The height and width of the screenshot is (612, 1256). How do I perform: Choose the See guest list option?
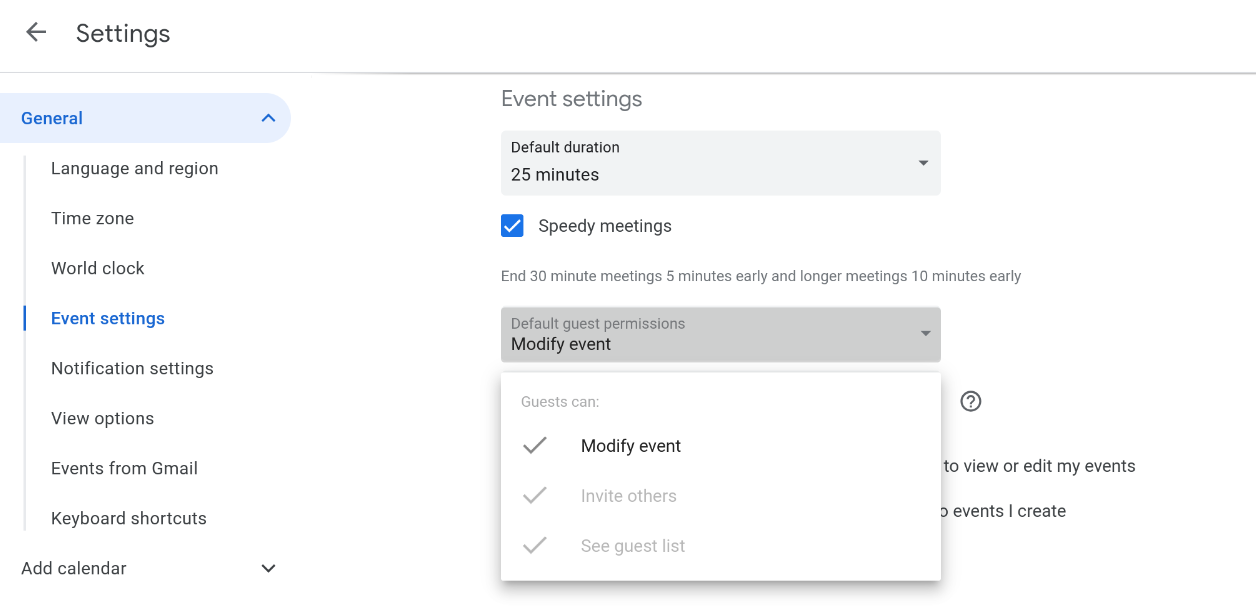632,545
